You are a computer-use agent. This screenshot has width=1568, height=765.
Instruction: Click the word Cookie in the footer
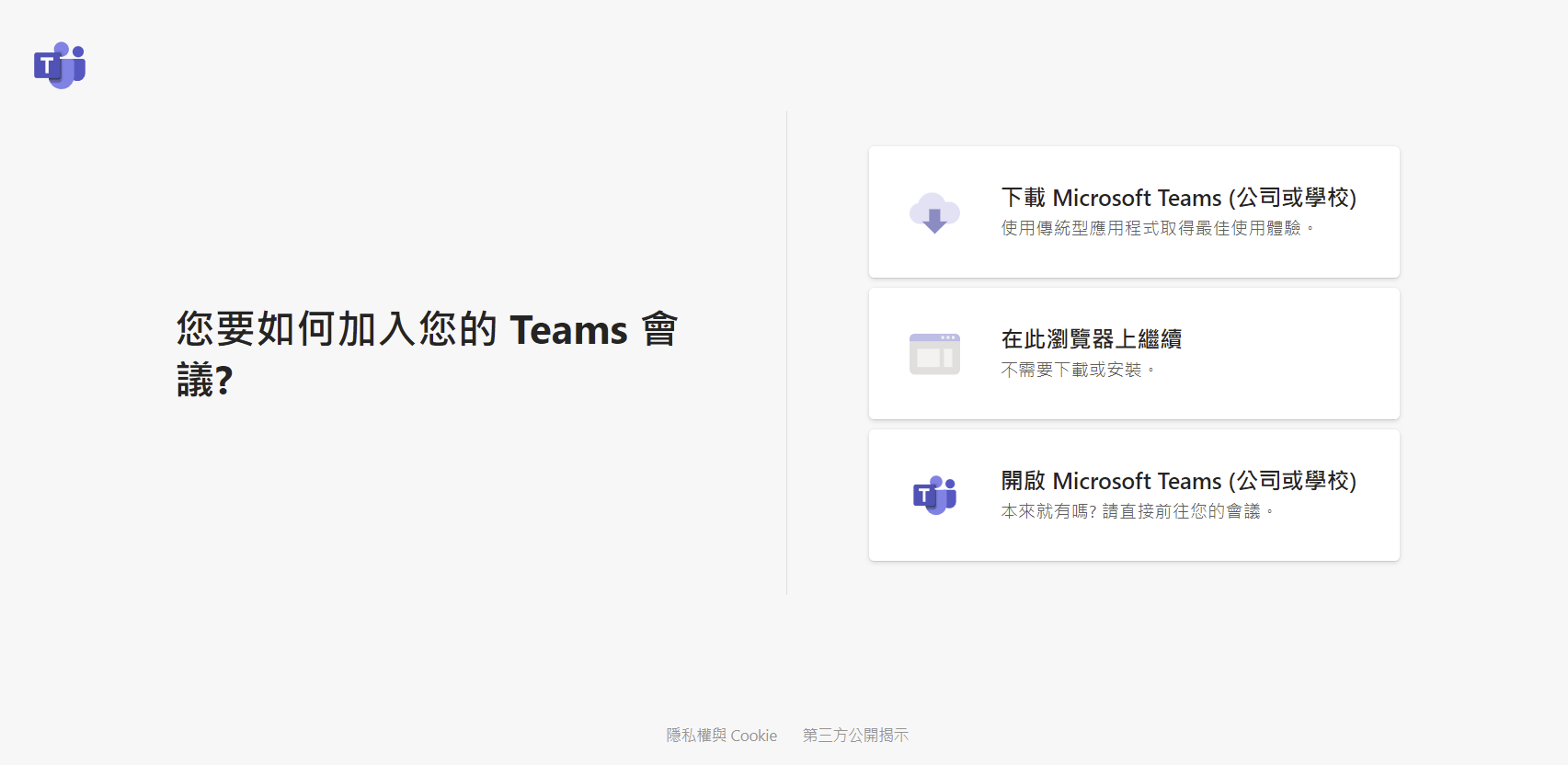[x=754, y=736]
